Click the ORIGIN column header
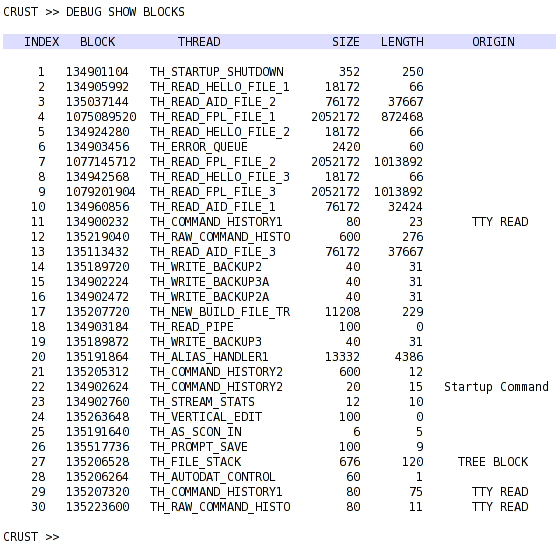Screen dimensions: 556x547 (493, 42)
